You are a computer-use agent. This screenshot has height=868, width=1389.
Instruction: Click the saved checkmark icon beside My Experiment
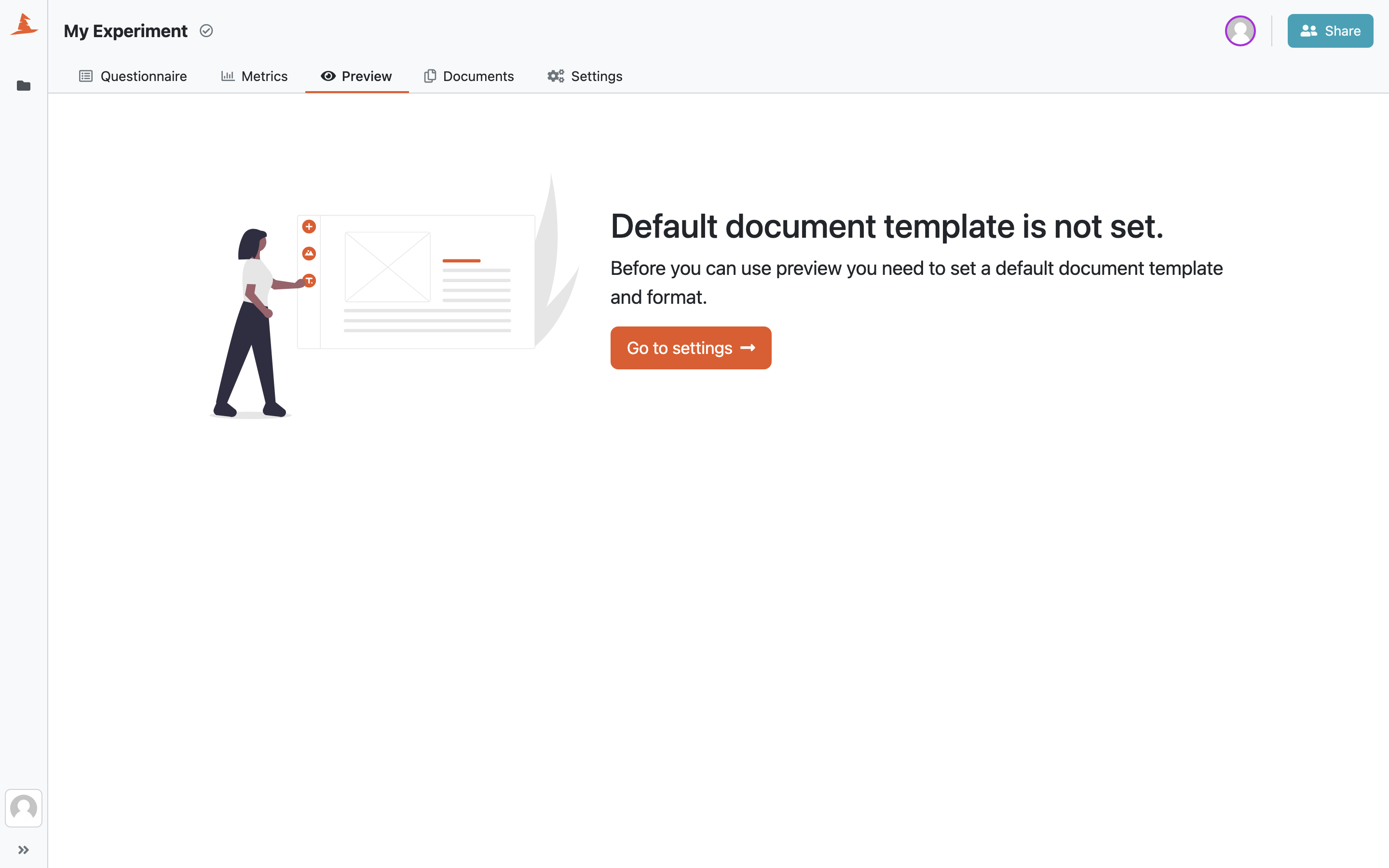tap(206, 31)
